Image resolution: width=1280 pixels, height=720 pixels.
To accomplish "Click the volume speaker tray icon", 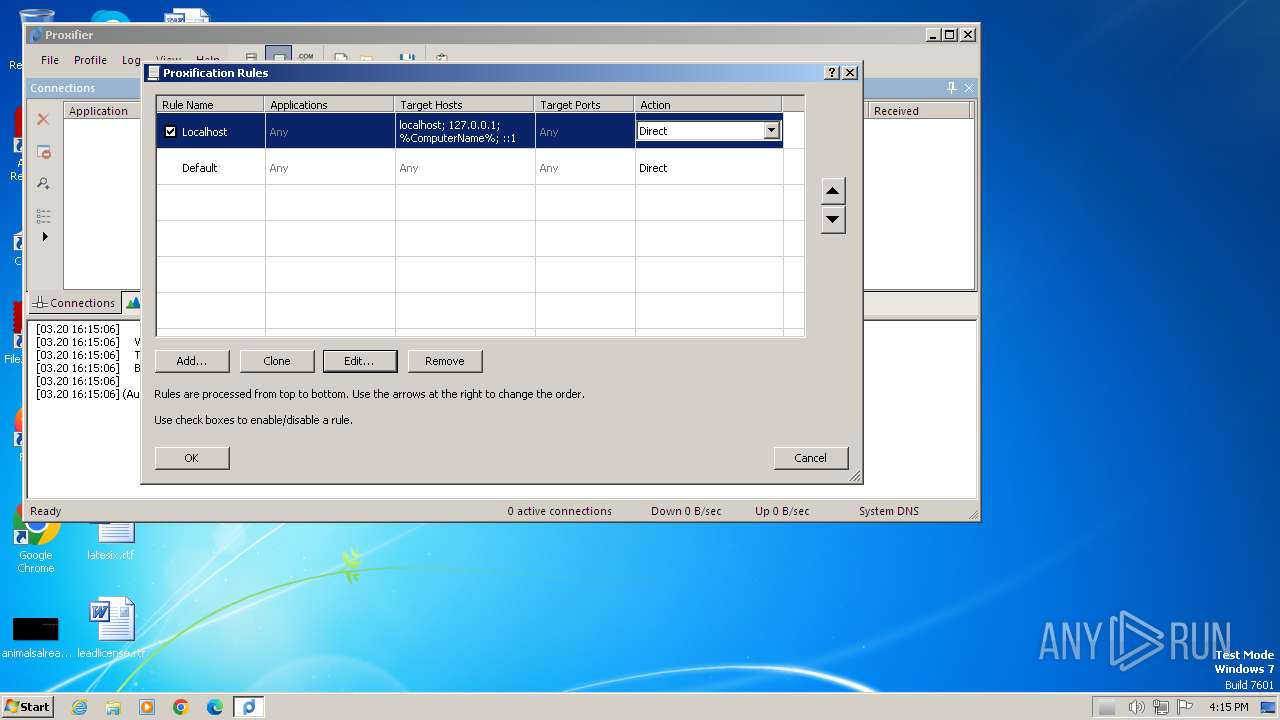I will [1137, 707].
